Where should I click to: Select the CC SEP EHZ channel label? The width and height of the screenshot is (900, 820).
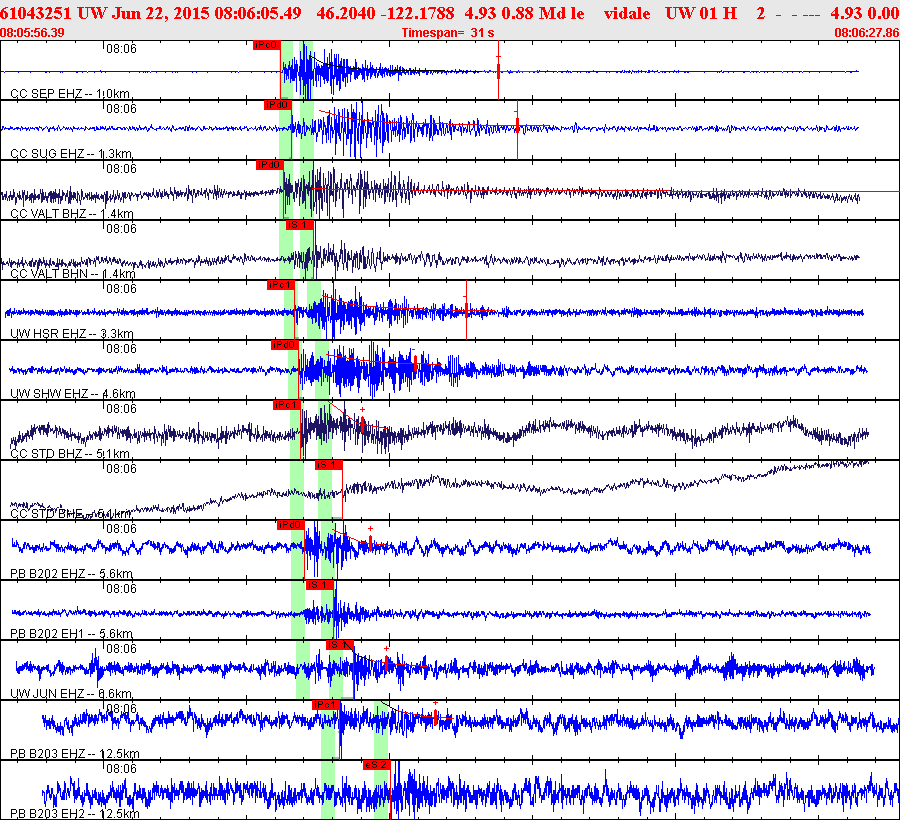coord(70,94)
